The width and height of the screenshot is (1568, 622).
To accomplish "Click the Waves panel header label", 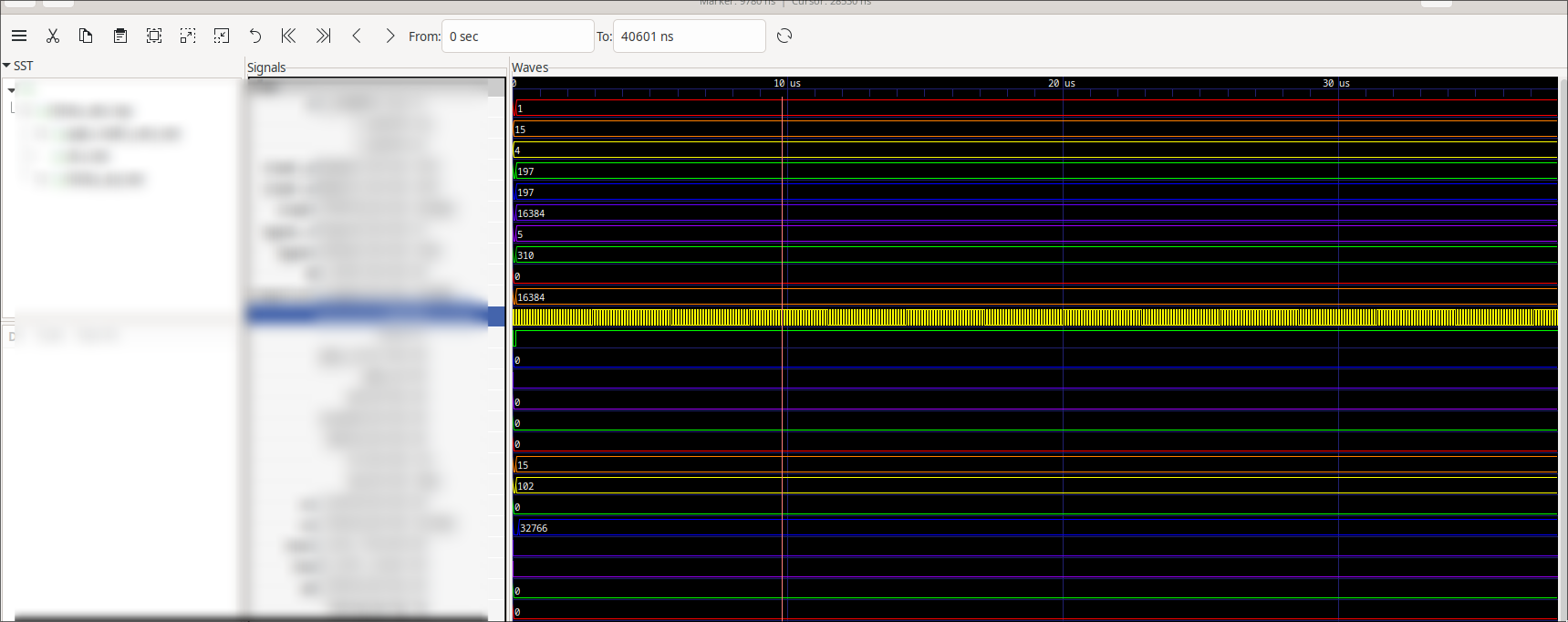I will pyautogui.click(x=530, y=67).
